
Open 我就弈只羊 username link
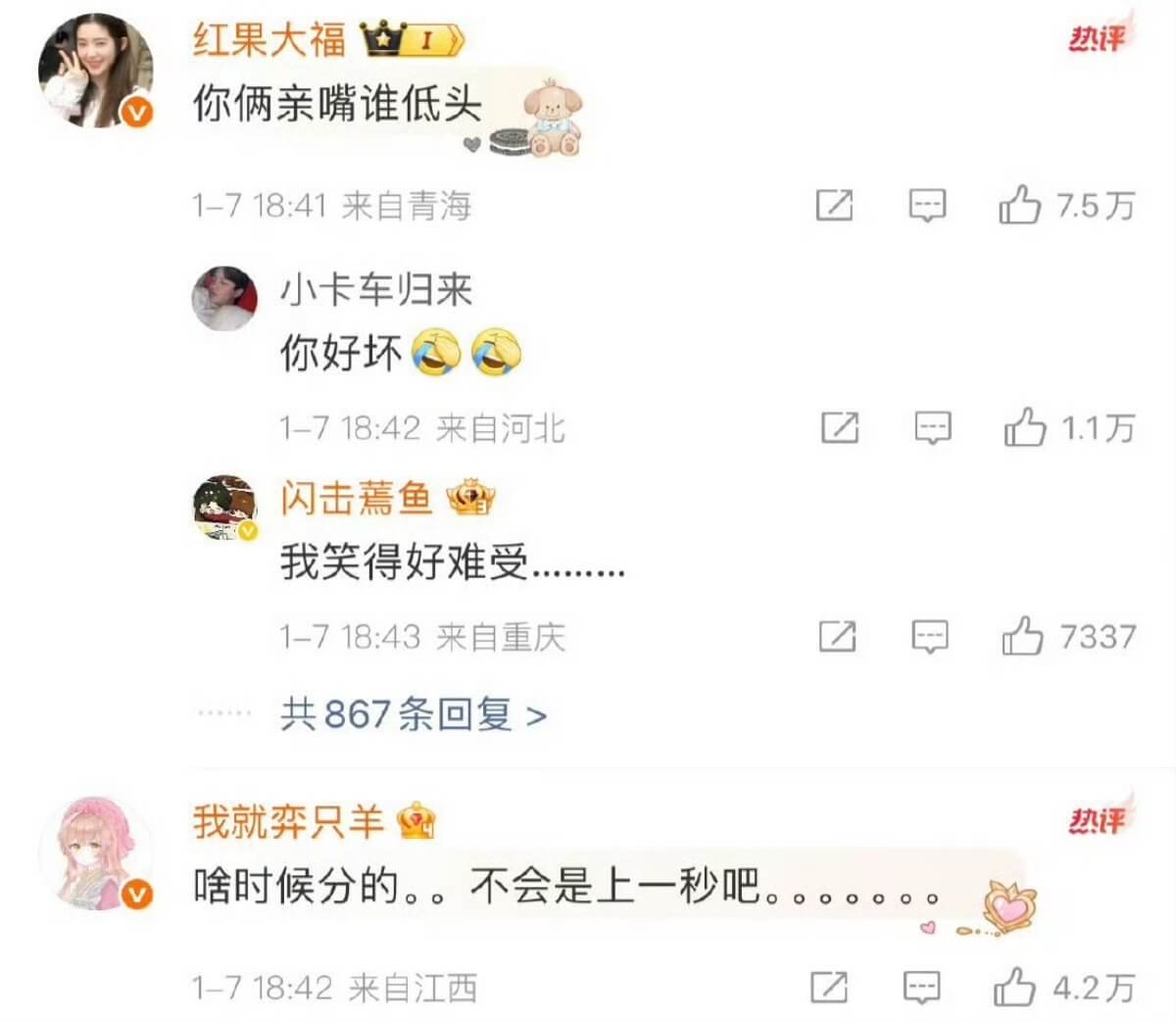[288, 821]
